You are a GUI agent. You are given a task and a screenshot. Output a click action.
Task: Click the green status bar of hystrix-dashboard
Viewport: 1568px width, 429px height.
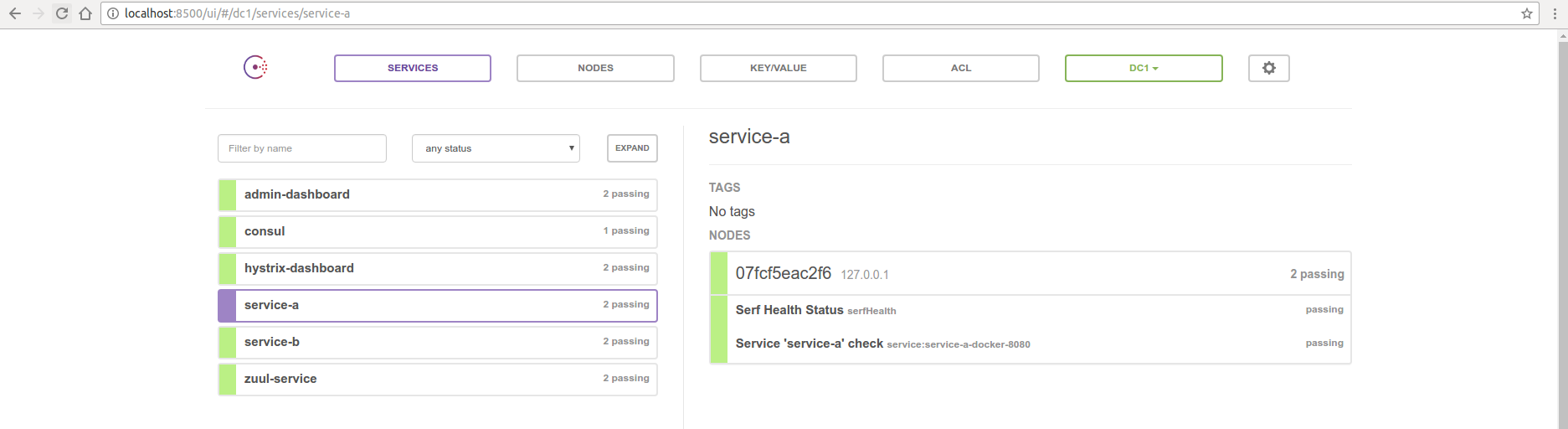[x=227, y=268]
